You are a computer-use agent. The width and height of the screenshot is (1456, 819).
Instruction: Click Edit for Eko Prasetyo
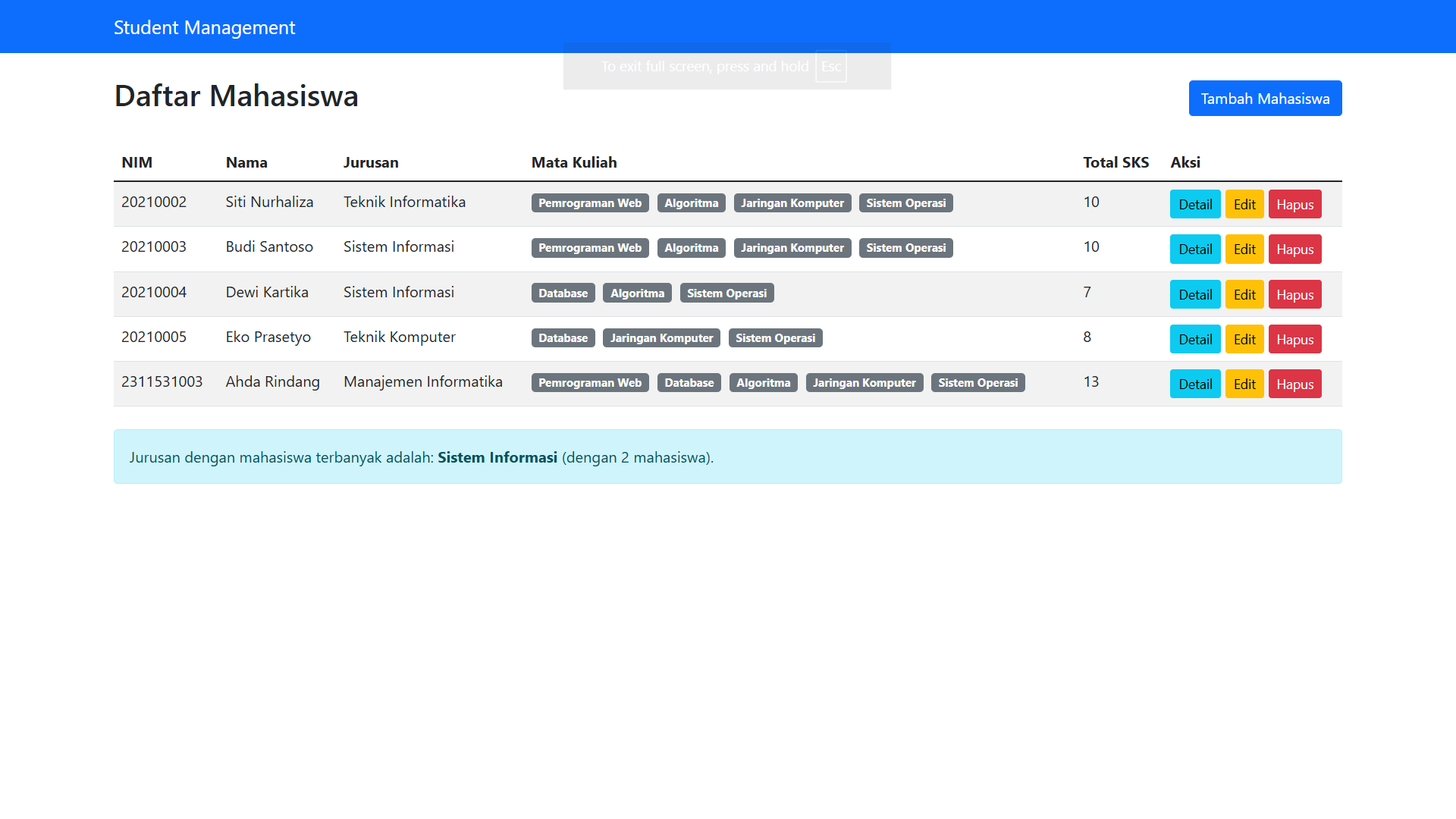(x=1244, y=339)
